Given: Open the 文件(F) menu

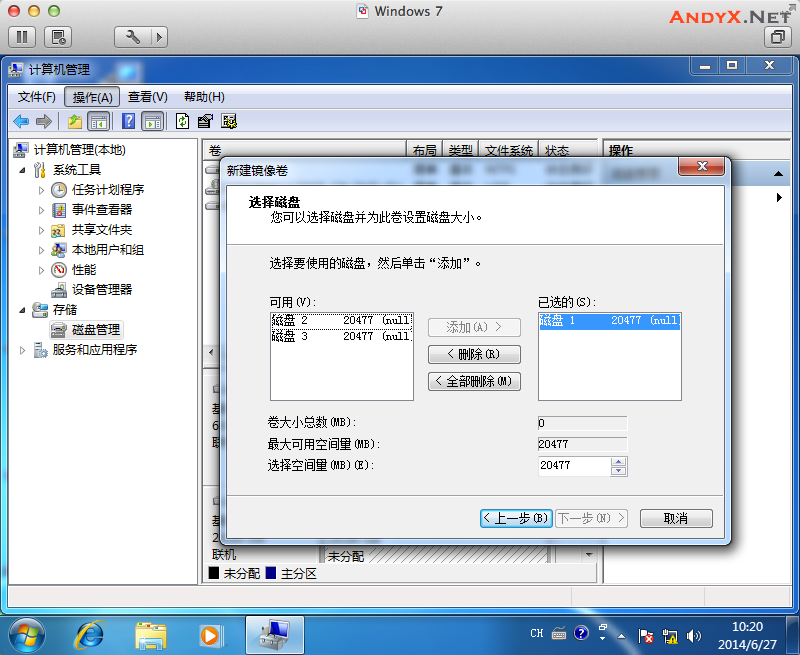Looking at the screenshot, I should pos(37,97).
